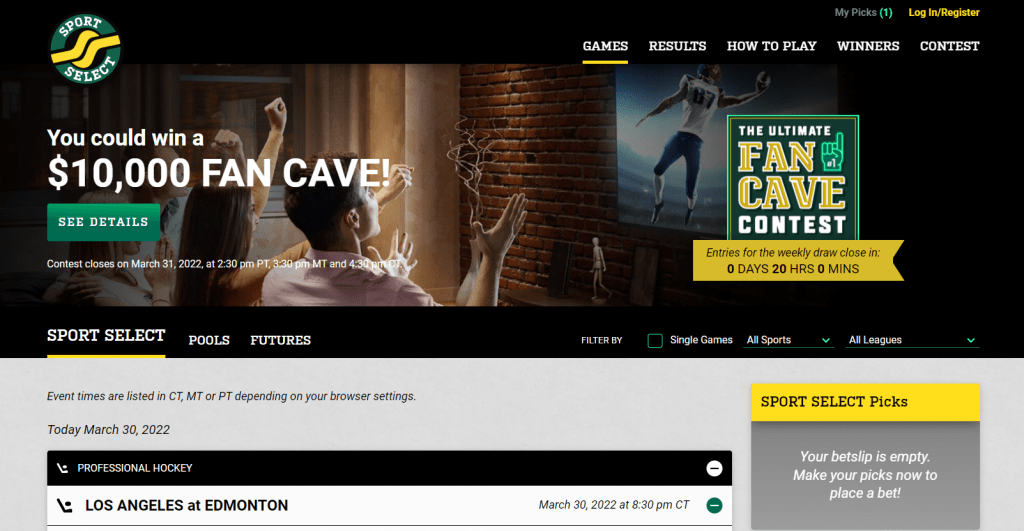Click the hockey icon beside Professional Hockey

63,468
